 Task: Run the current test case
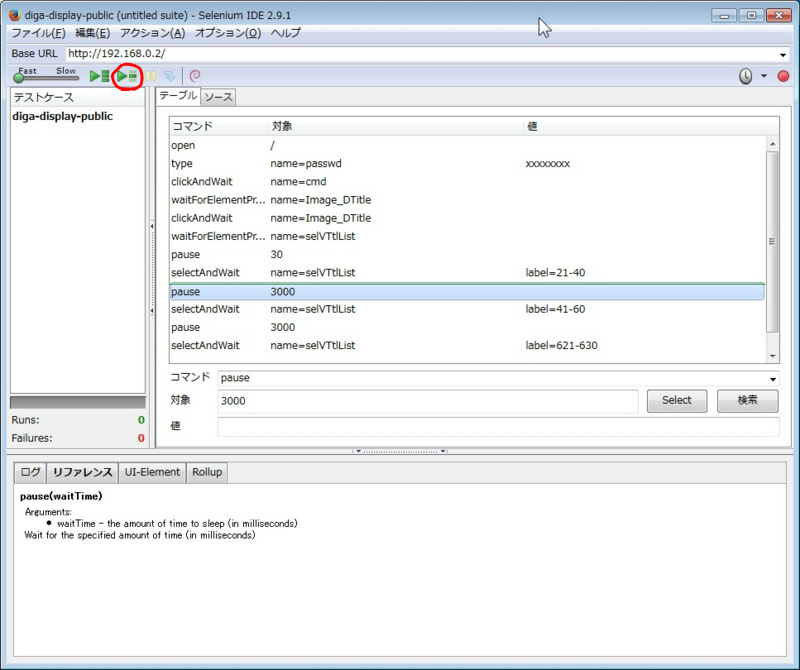point(122,76)
